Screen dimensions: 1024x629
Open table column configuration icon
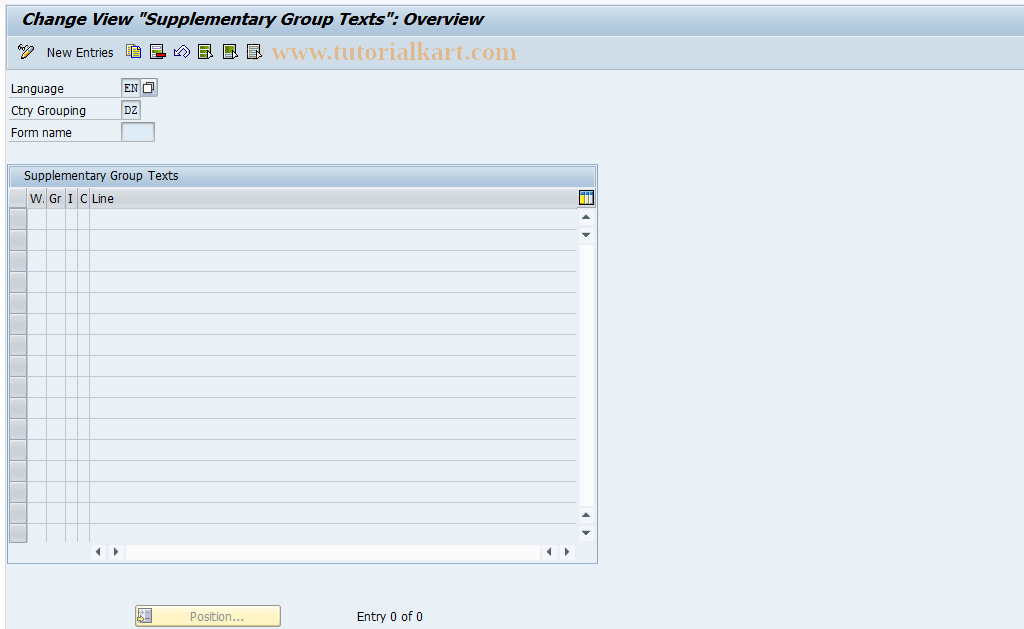(586, 198)
